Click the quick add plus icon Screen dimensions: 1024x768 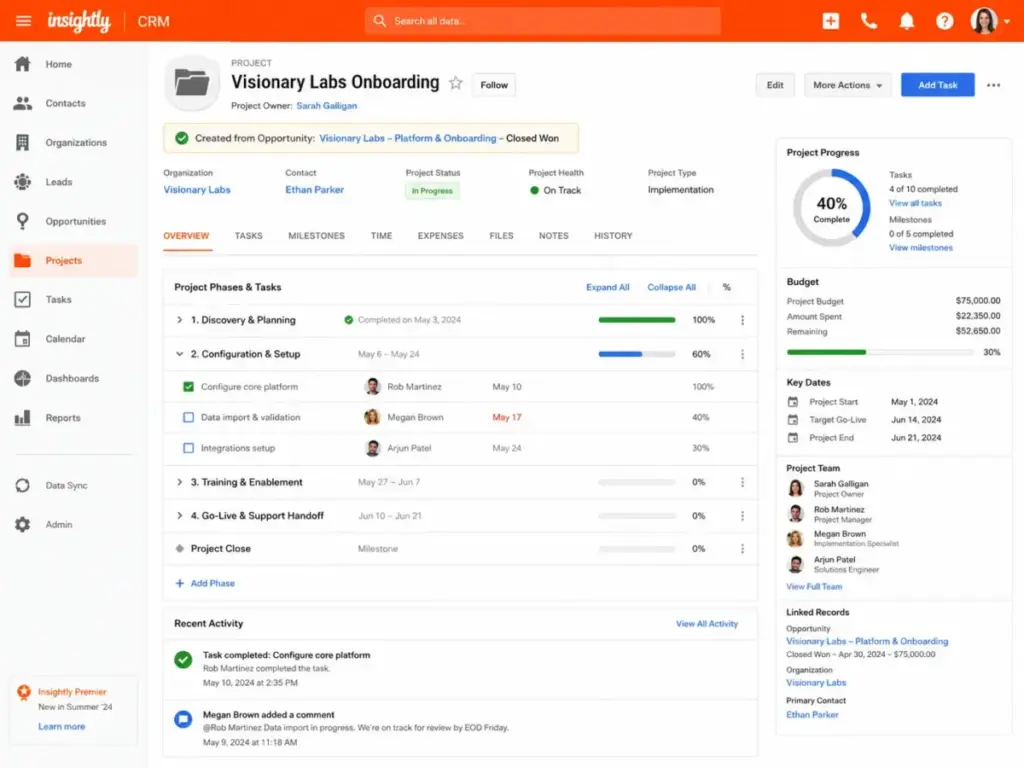click(831, 21)
